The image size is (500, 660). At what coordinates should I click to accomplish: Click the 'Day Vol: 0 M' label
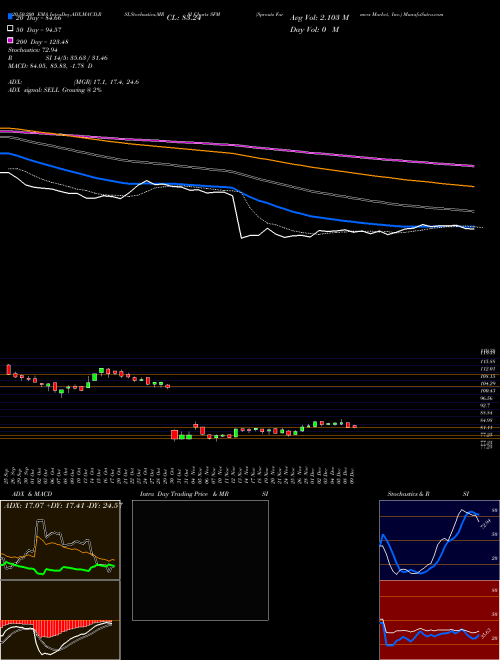pyautogui.click(x=314, y=29)
